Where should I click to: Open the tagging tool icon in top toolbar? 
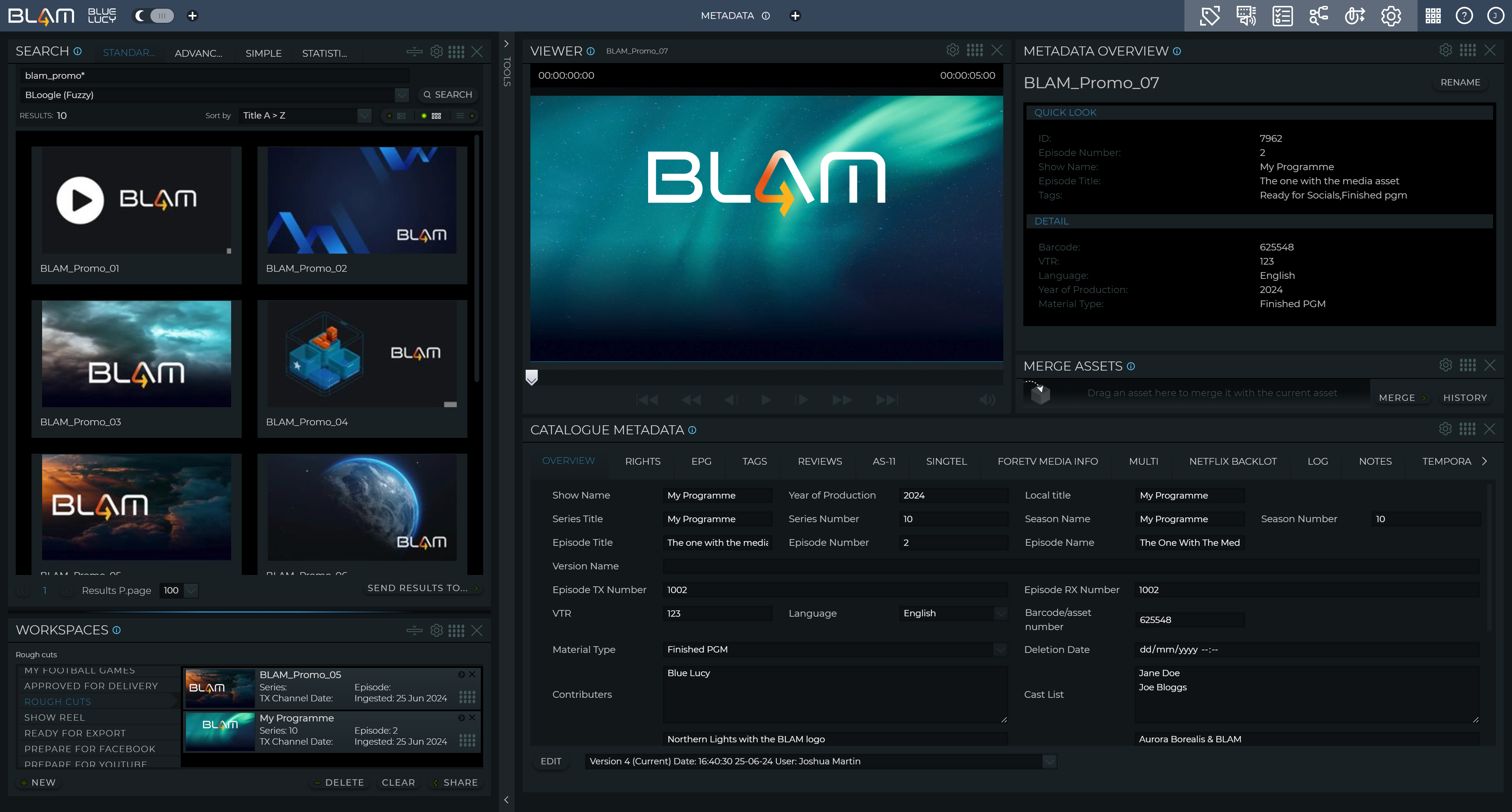click(1210, 16)
